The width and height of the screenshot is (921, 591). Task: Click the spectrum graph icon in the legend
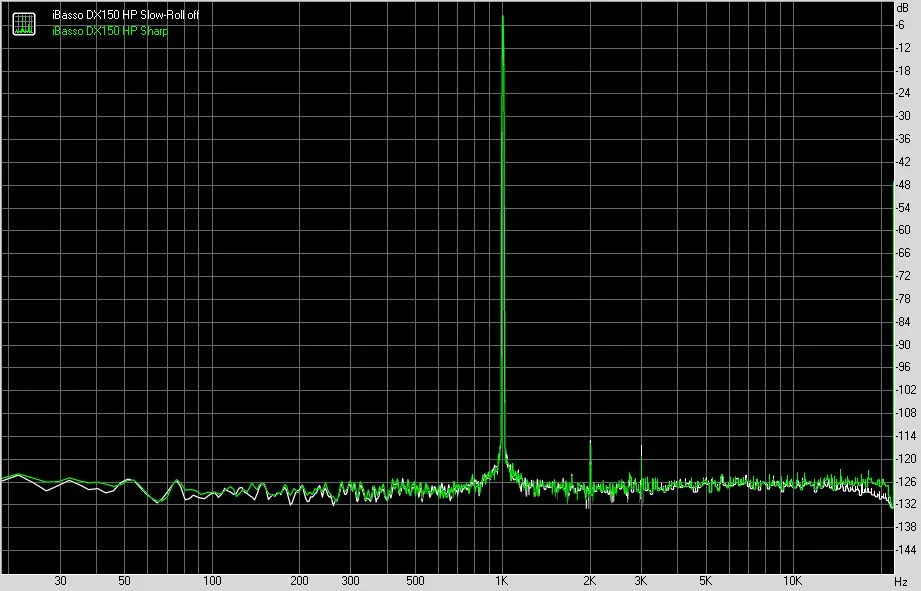pos(24,23)
